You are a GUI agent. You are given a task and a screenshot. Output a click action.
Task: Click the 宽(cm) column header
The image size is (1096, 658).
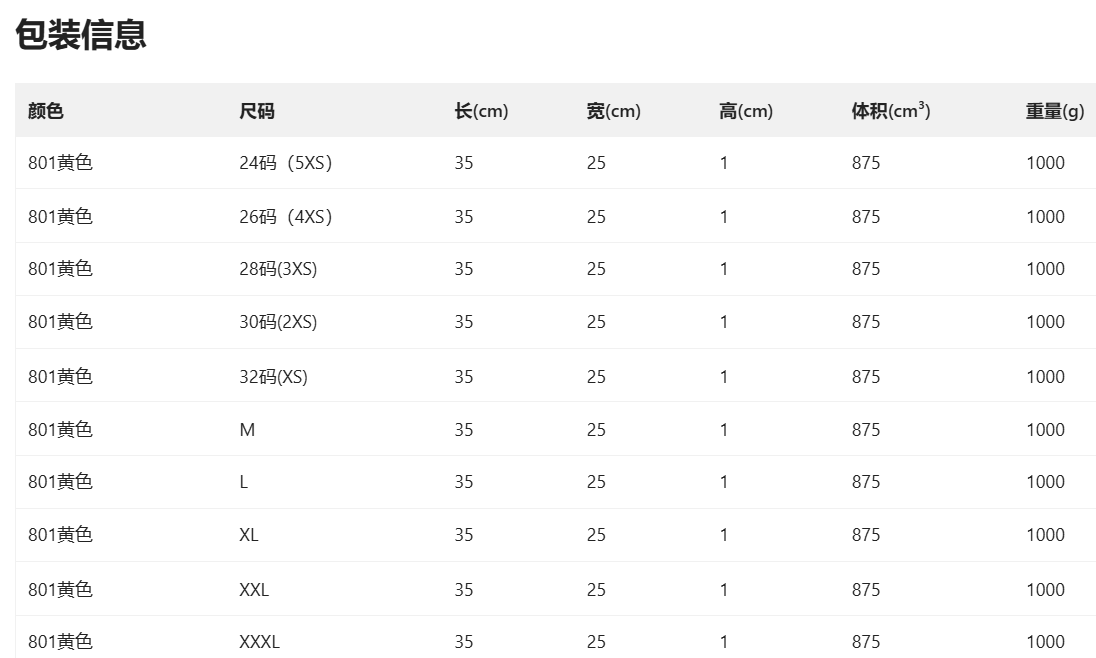tap(613, 111)
